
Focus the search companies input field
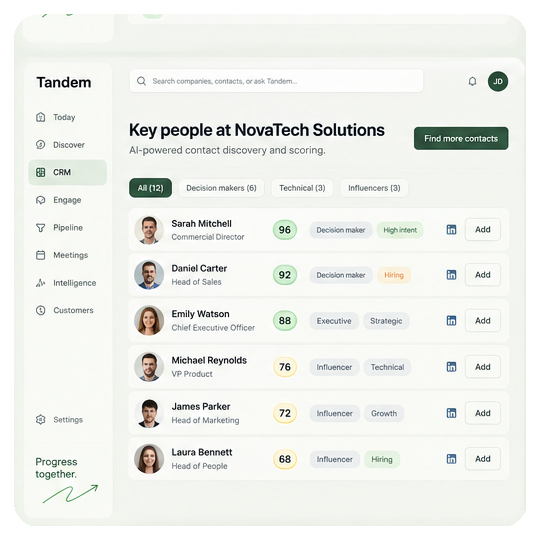click(276, 81)
